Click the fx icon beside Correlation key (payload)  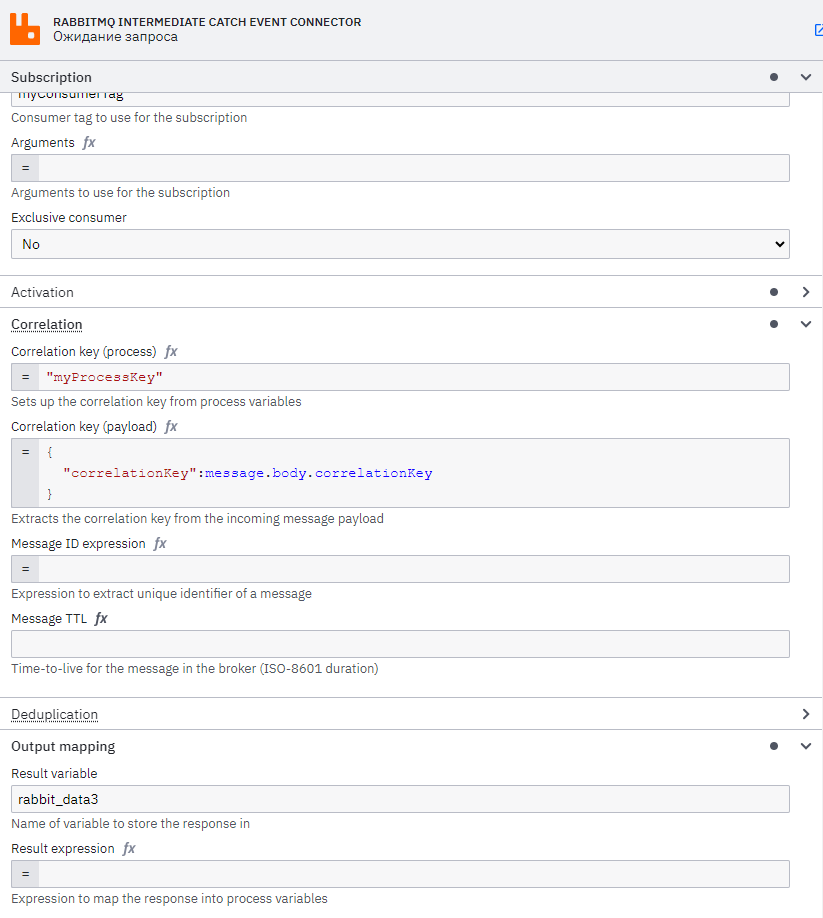click(x=170, y=426)
